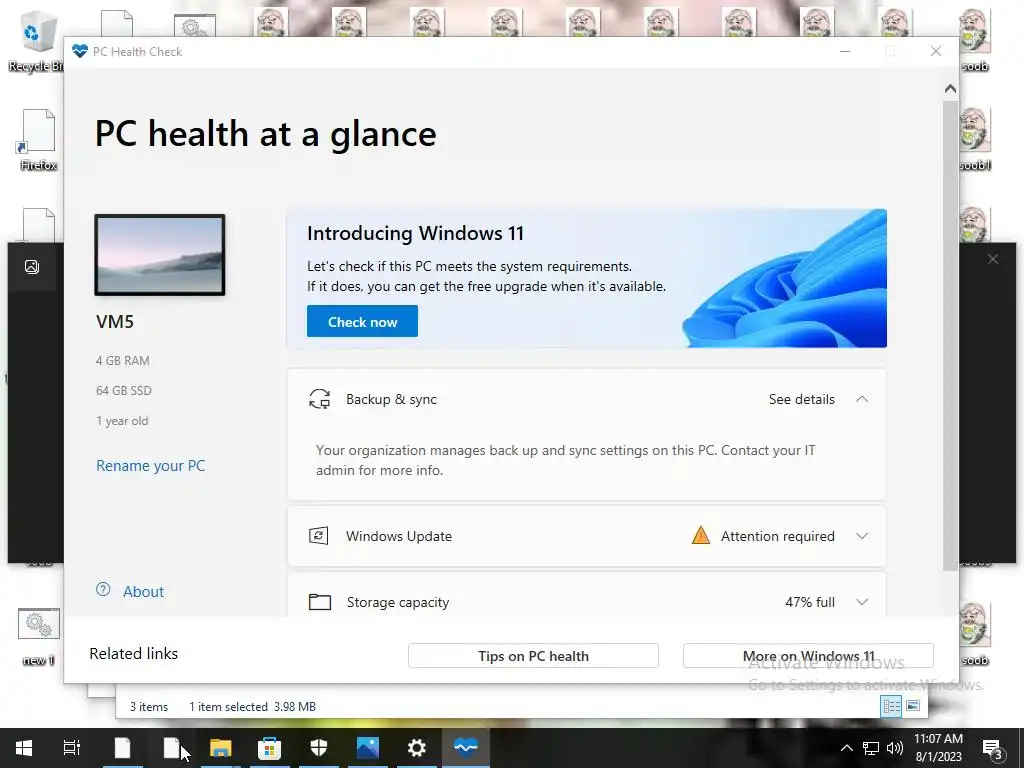Viewport: 1024px width, 768px height.
Task: Close the dark Photos window behind
Action: (x=993, y=259)
